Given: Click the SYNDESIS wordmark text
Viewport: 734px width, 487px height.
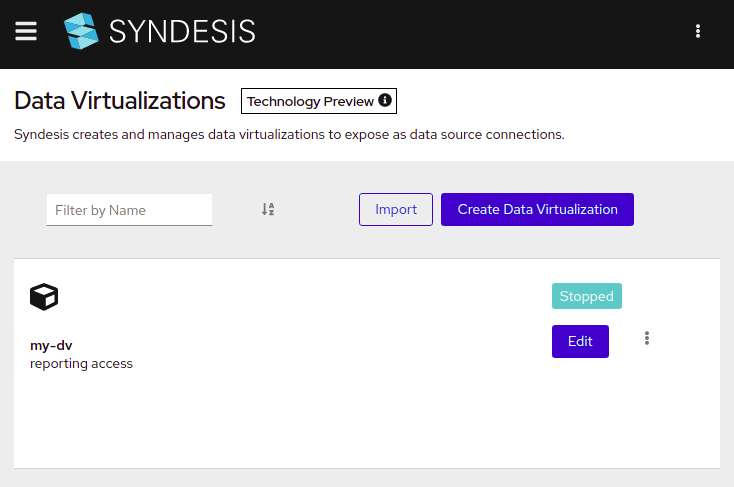Looking at the screenshot, I should point(182,31).
